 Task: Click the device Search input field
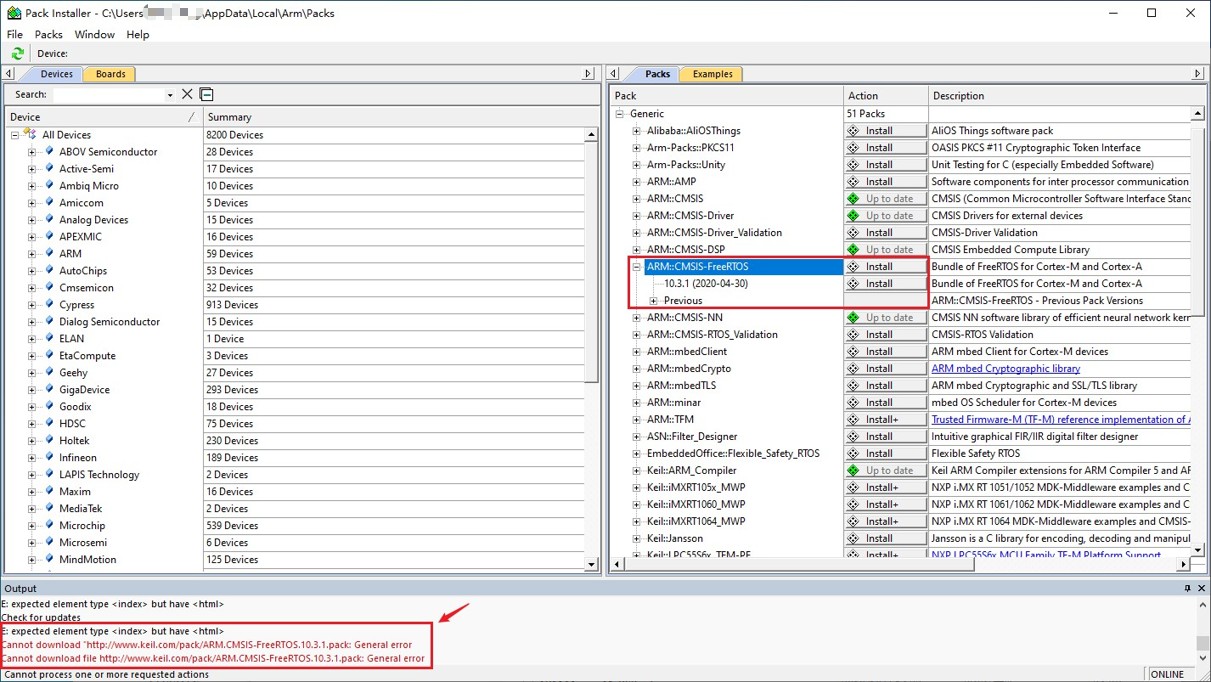[107, 95]
